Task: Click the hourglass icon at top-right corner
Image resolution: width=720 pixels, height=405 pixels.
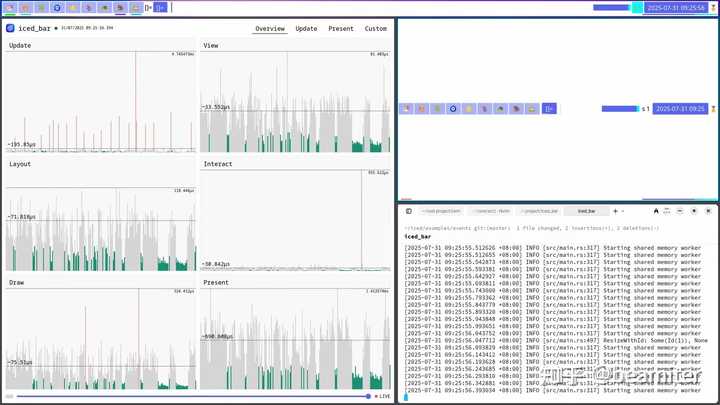Action: (713, 7)
